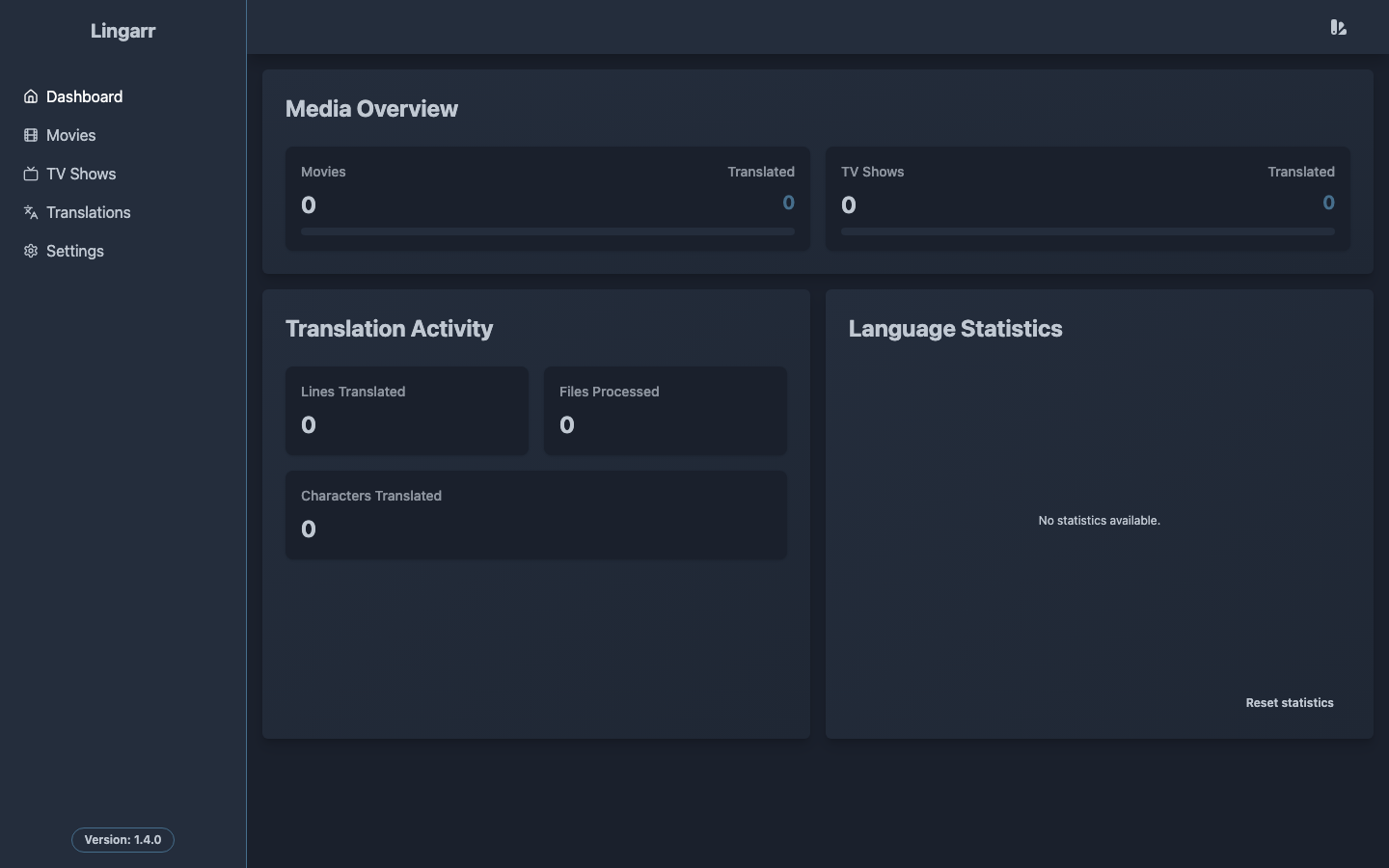Click the Reset statistics button
This screenshot has width=1389, height=868.
click(1290, 703)
